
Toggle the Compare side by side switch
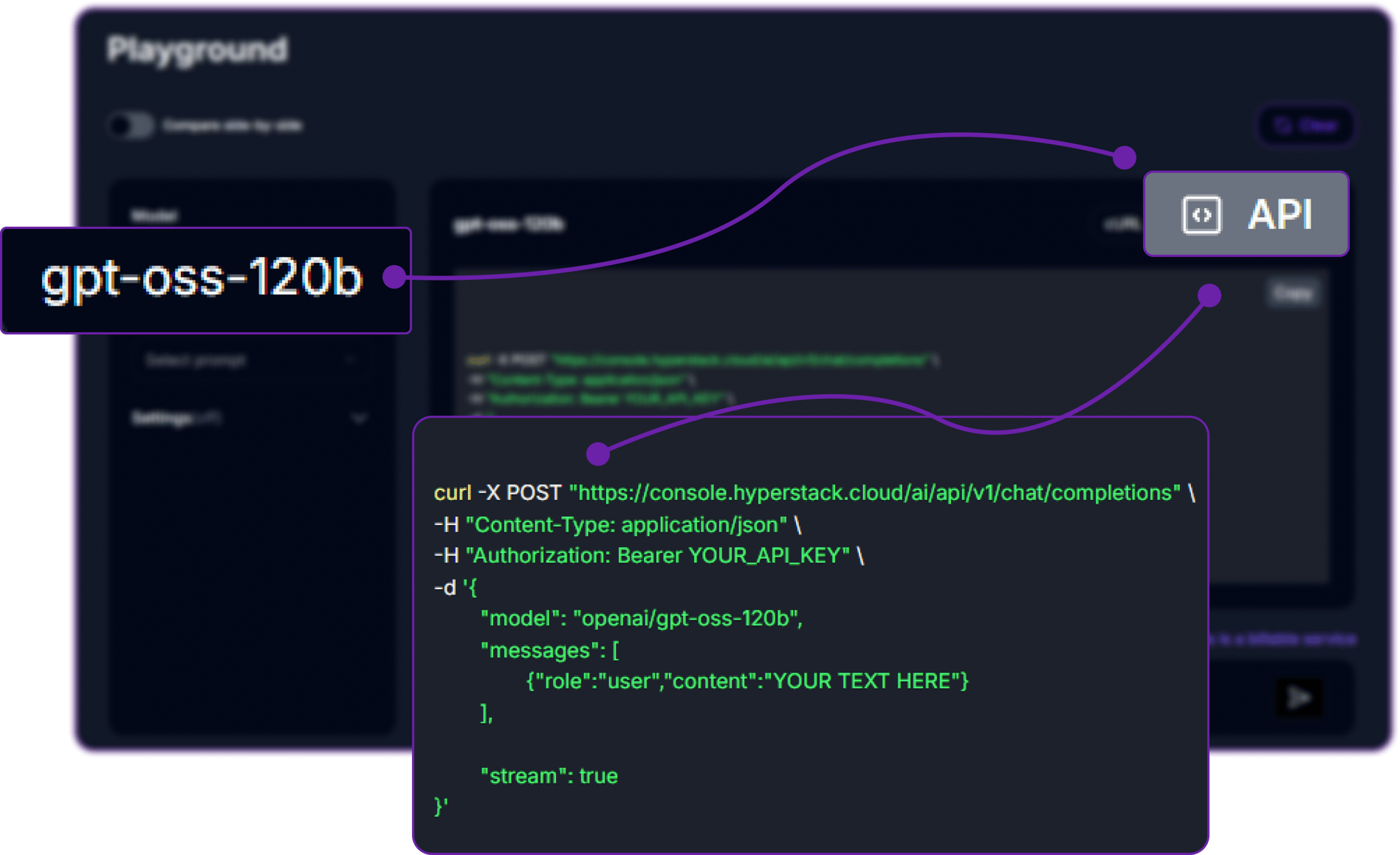coord(131,126)
